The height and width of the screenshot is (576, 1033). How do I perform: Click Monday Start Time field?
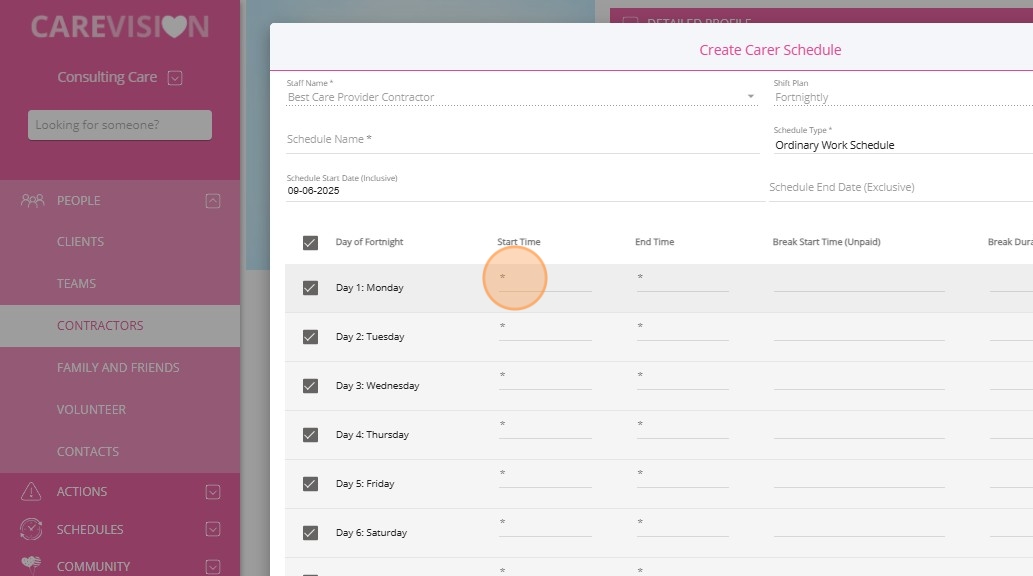tap(545, 283)
